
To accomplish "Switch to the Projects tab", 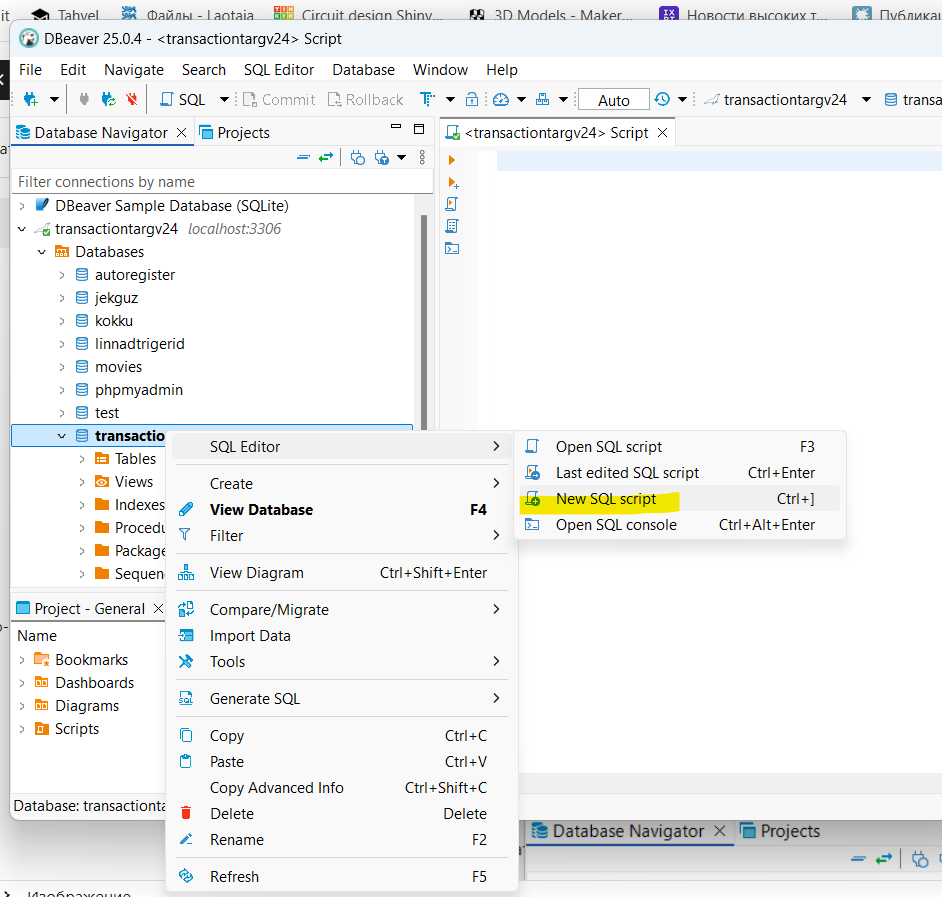I will (236, 133).
